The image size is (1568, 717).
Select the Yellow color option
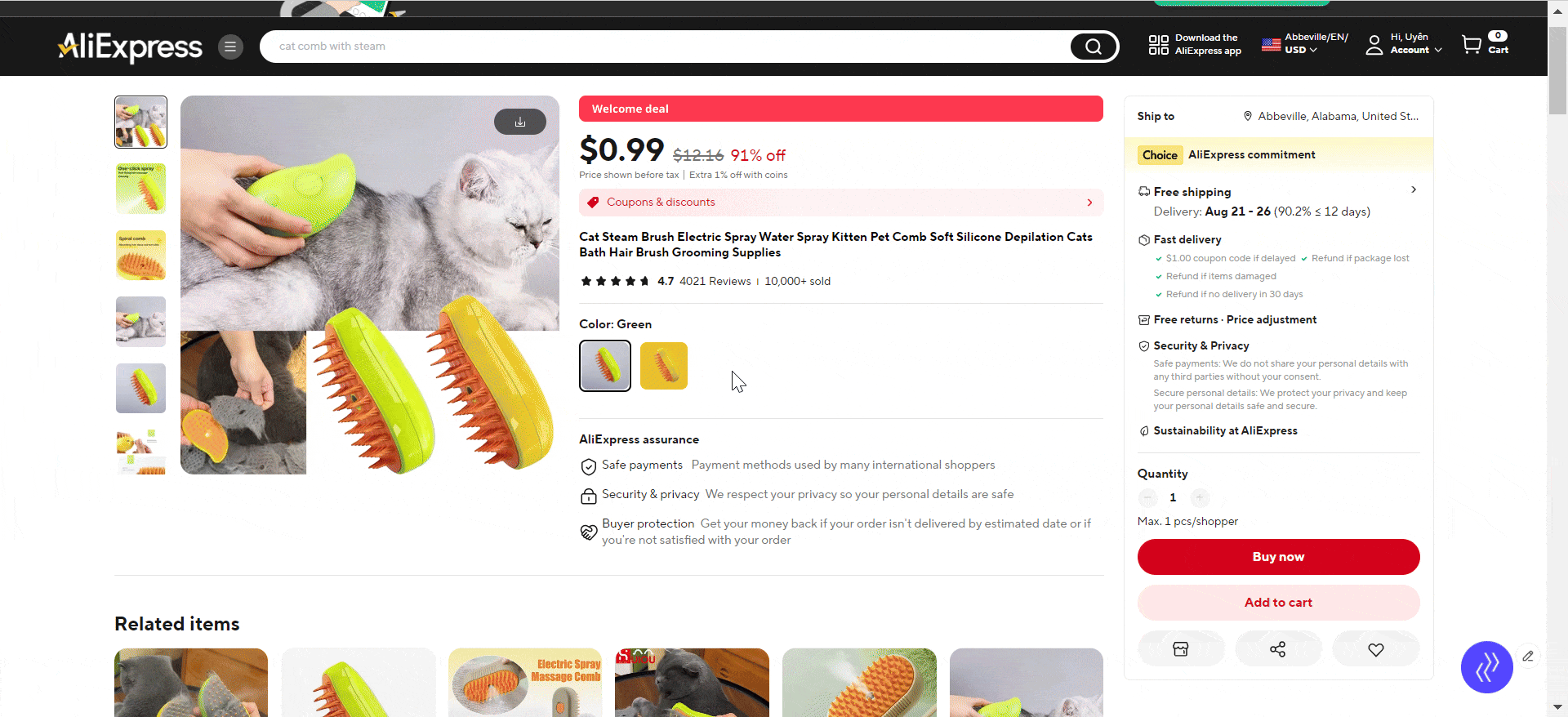(x=664, y=366)
